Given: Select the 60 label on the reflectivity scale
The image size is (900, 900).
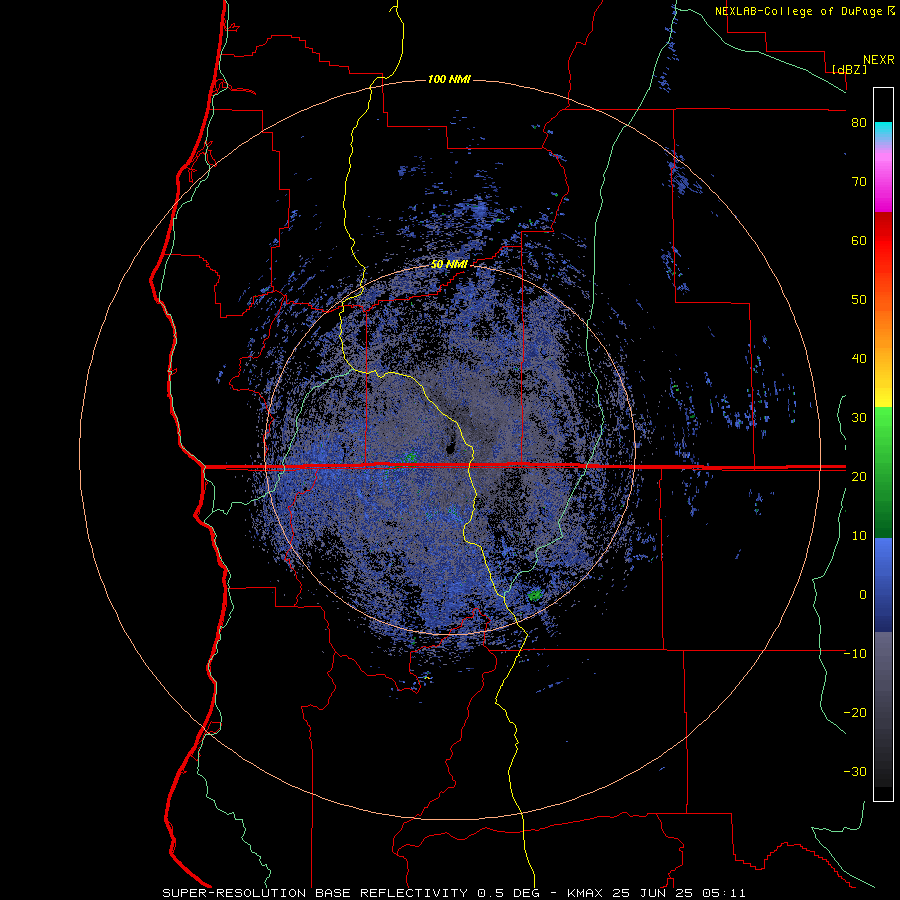Looking at the screenshot, I should (859, 240).
